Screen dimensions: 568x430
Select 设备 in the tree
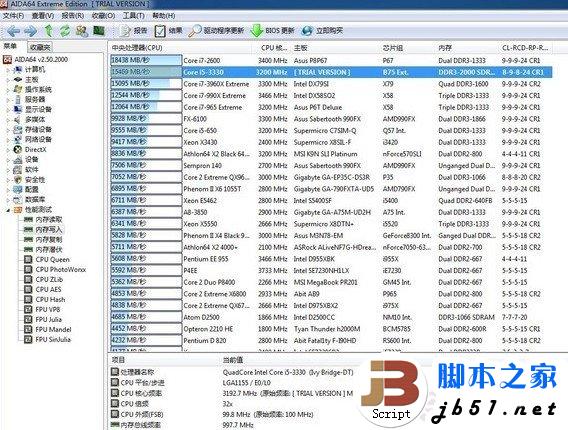click(x=31, y=159)
